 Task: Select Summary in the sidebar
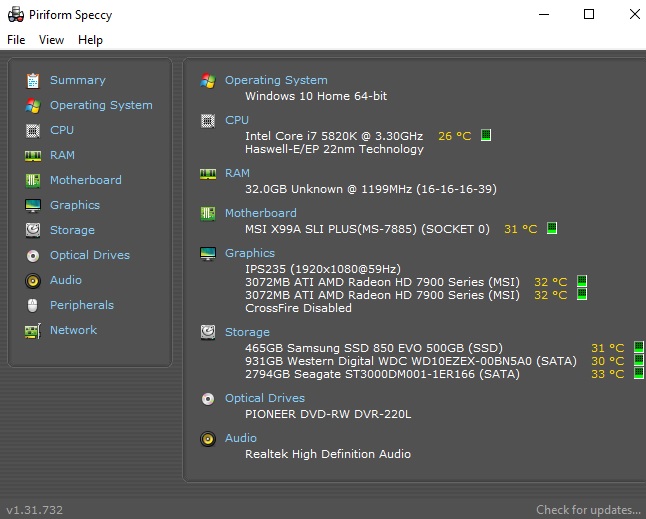[77, 80]
